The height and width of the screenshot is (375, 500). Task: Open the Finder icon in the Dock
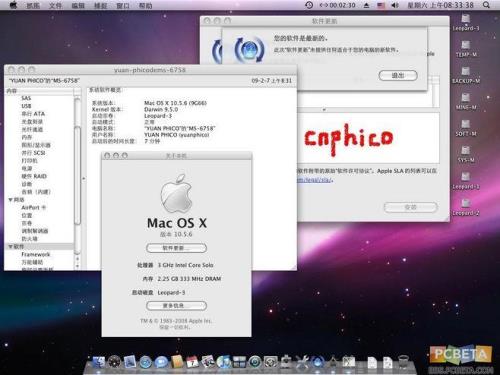point(99,362)
